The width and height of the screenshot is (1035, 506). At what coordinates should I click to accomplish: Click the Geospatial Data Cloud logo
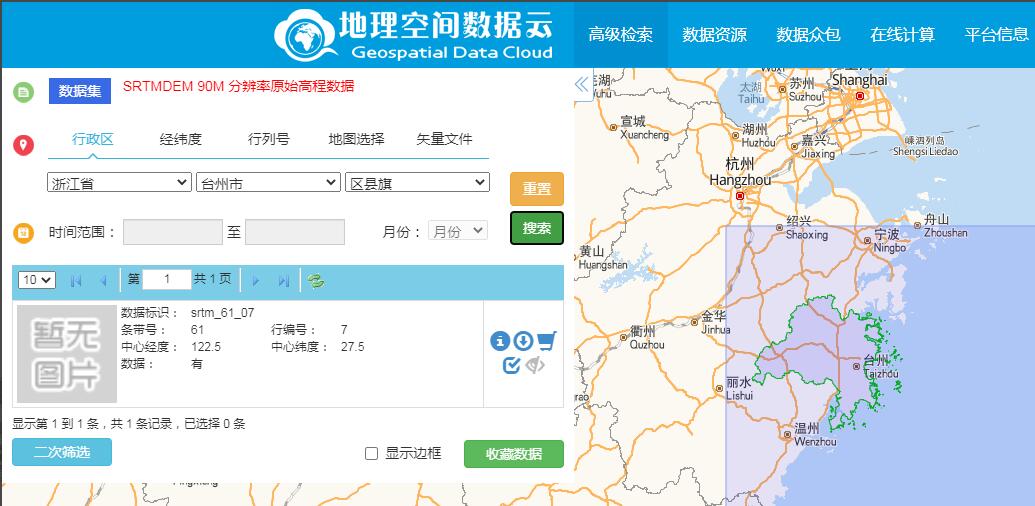pyautogui.click(x=414, y=36)
